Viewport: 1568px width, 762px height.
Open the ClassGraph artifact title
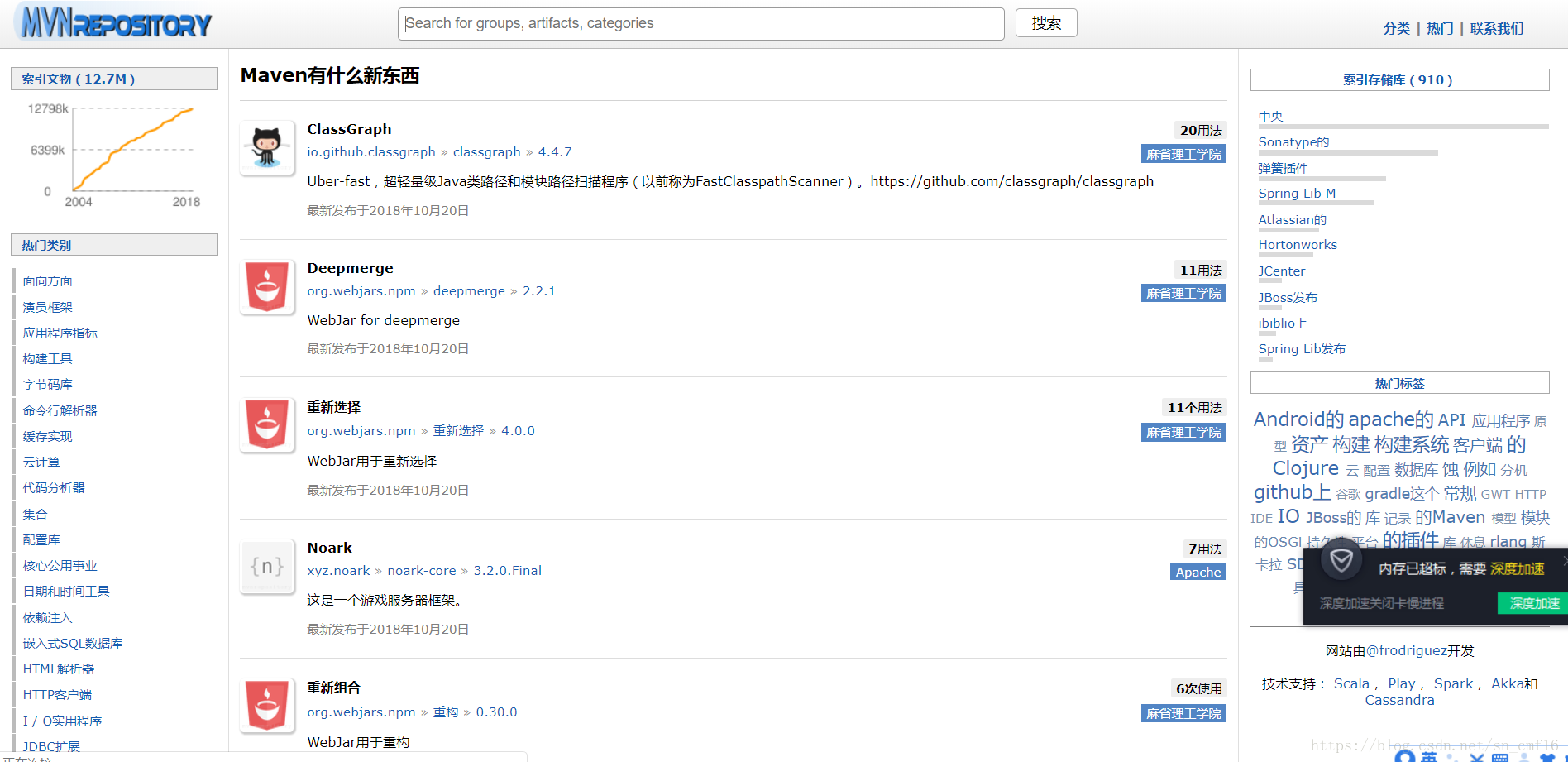tap(349, 129)
